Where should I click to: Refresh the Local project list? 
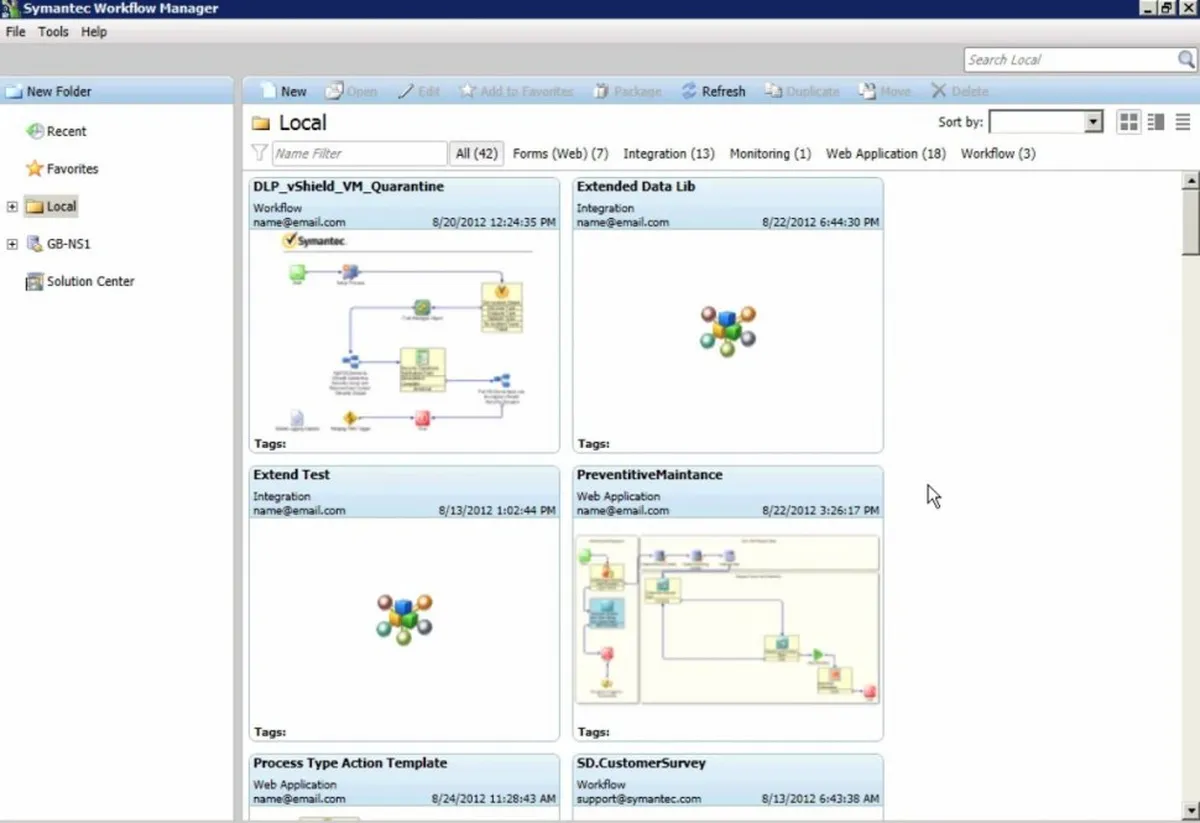click(x=713, y=91)
